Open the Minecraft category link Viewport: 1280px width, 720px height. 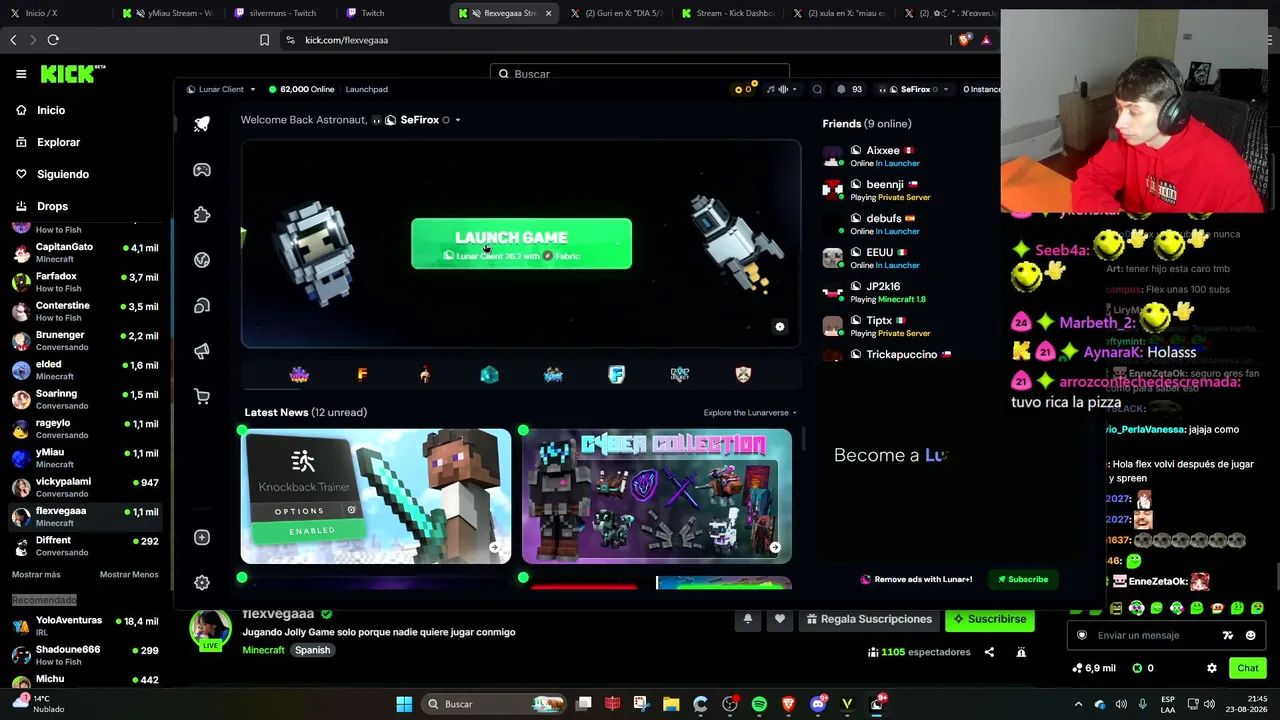[264, 650]
